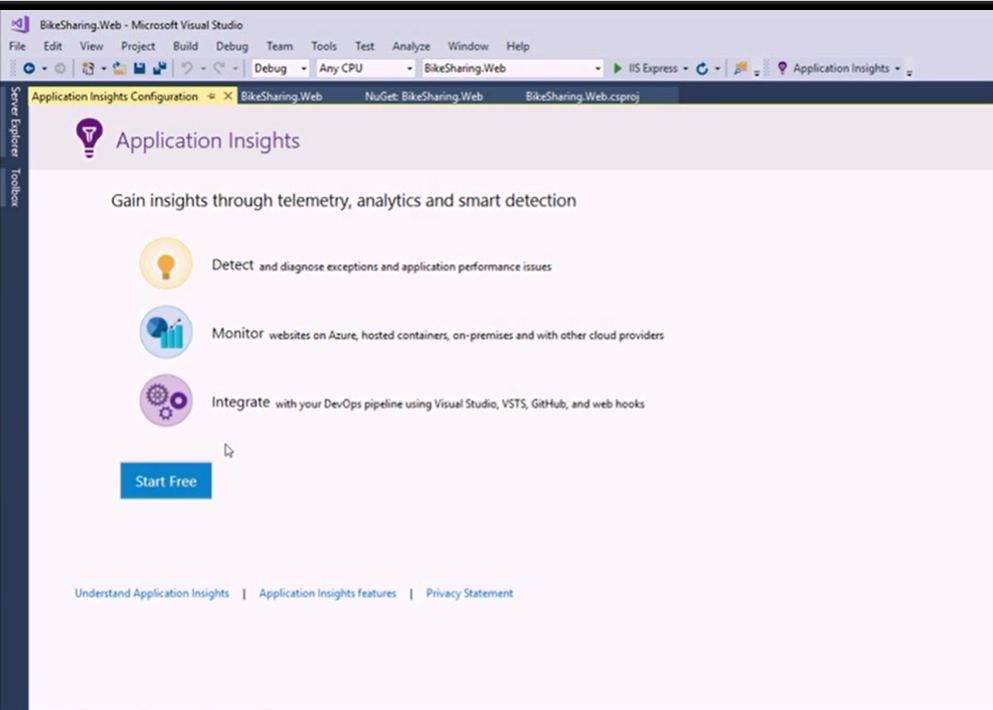Click the Undo arrow icon
Image resolution: width=993 pixels, height=710 pixels.
(x=187, y=68)
